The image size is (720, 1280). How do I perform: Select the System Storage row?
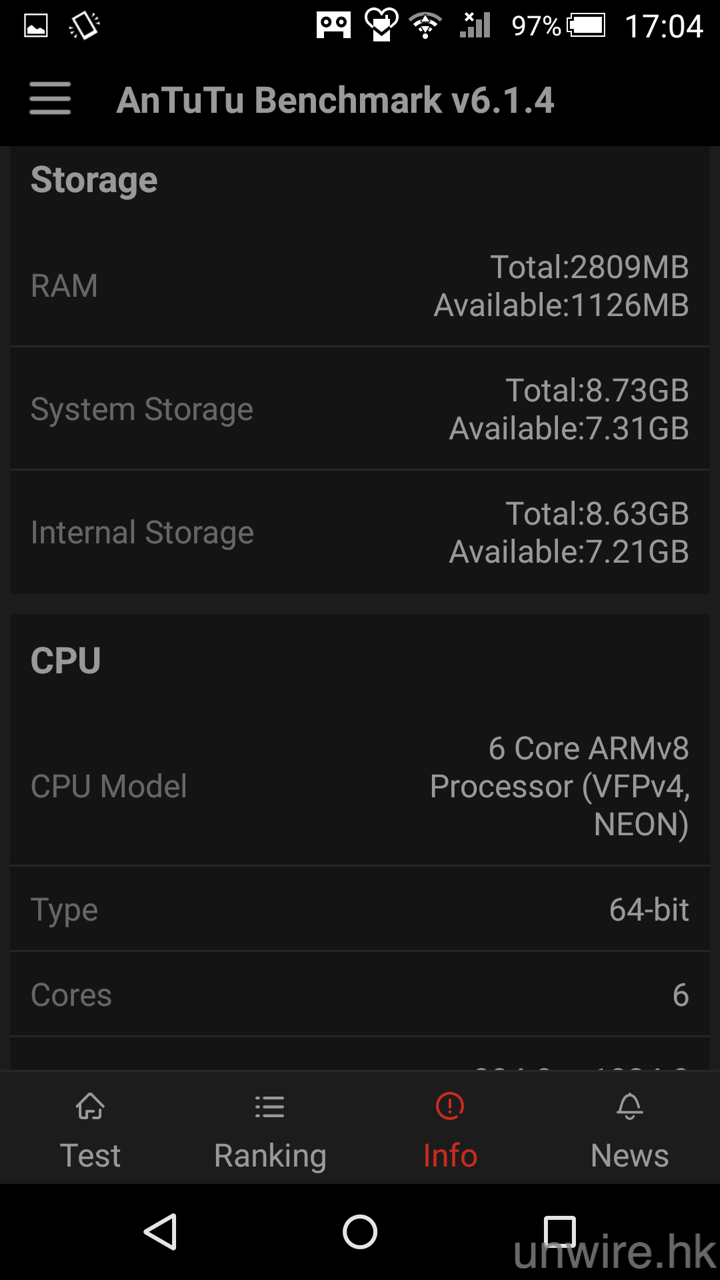pyautogui.click(x=360, y=409)
